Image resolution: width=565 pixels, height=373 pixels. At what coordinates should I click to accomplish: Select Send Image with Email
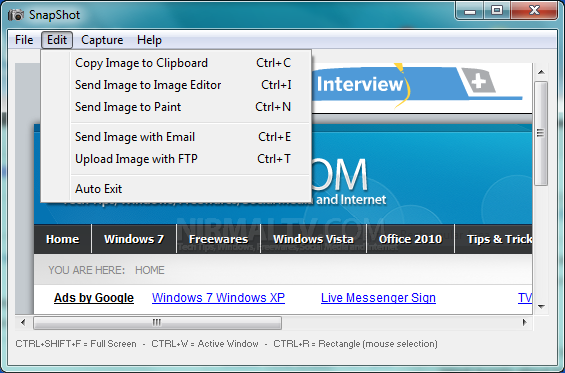[176, 137]
